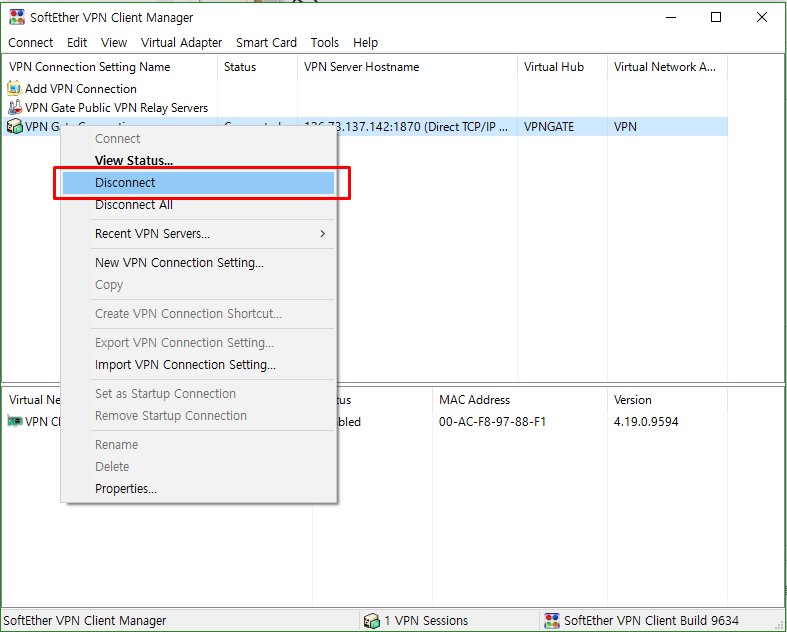Choose Disconnect in the context menu
This screenshot has height=632, width=787.
coord(198,183)
